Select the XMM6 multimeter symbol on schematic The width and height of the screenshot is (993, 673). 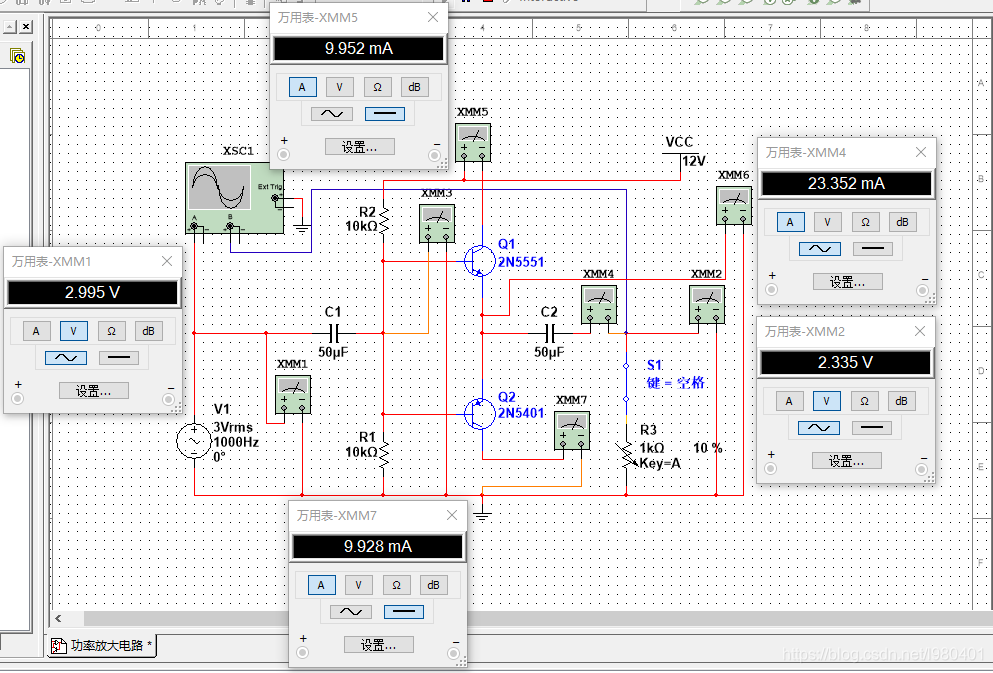click(734, 205)
